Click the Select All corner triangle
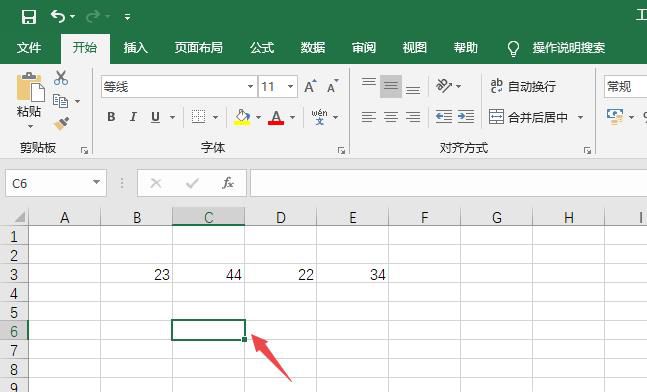647x392 pixels. coord(19,217)
